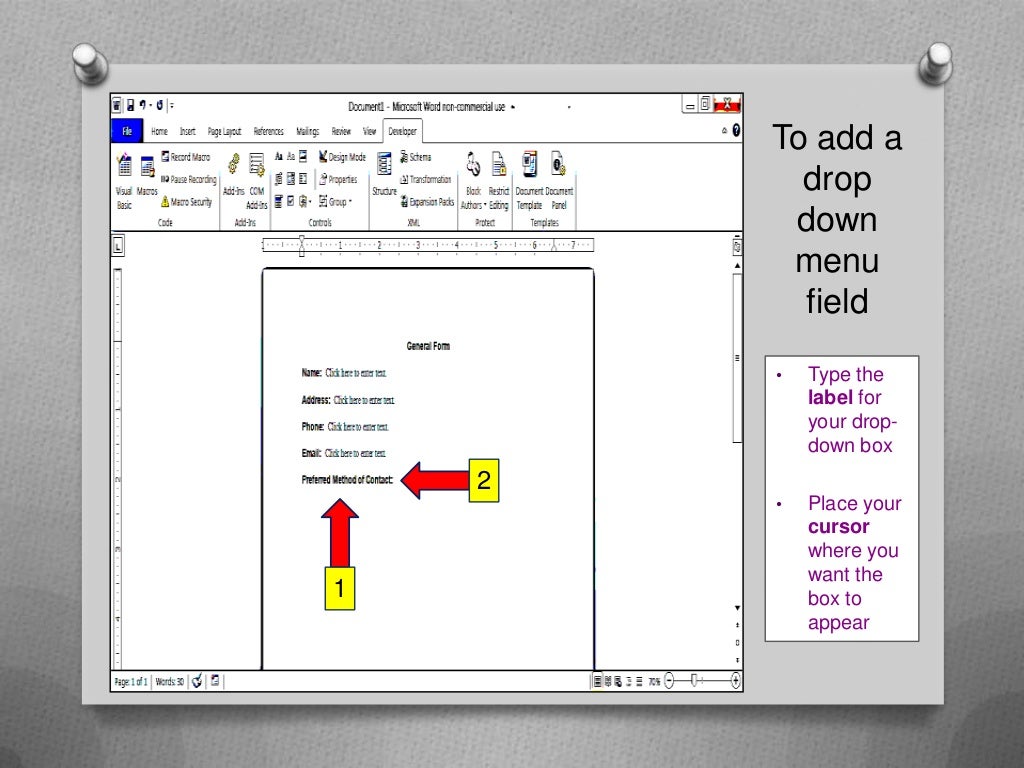This screenshot has width=1024, height=768.
Task: Expand the Block Authors dropdown
Action: [x=473, y=181]
